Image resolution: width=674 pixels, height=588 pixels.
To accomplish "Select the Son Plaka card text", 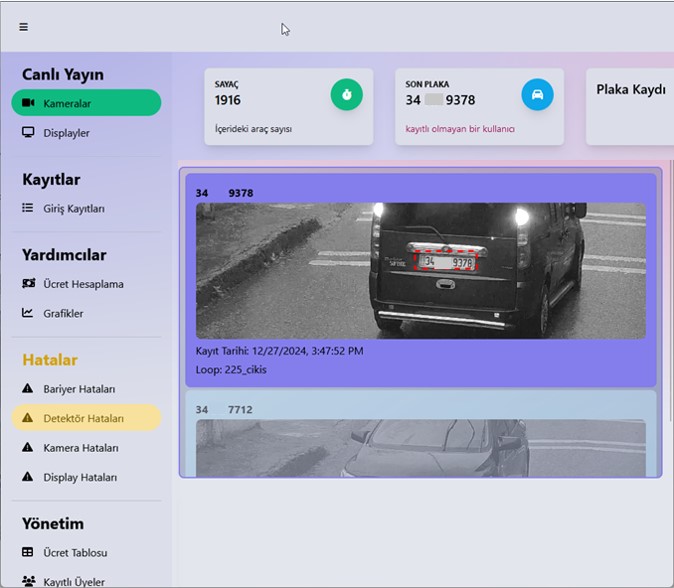I will point(440,100).
